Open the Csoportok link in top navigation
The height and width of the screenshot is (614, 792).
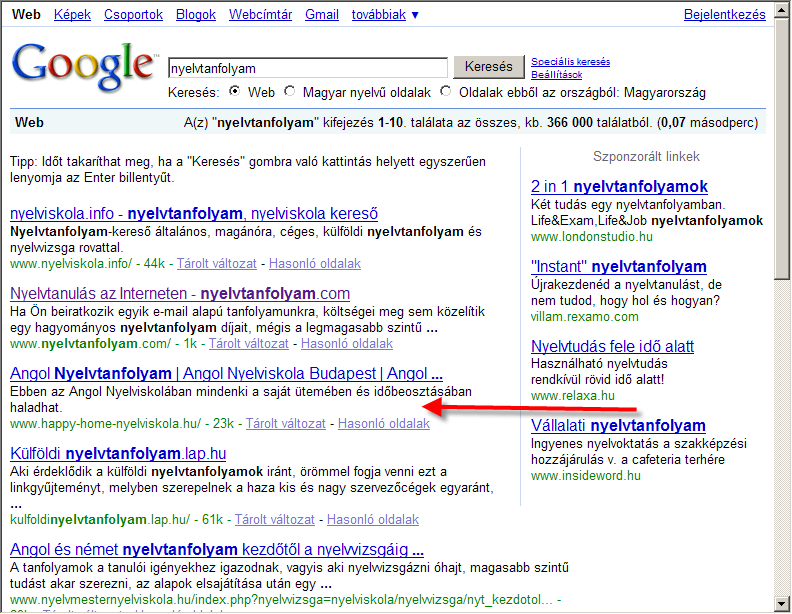pyautogui.click(x=133, y=15)
